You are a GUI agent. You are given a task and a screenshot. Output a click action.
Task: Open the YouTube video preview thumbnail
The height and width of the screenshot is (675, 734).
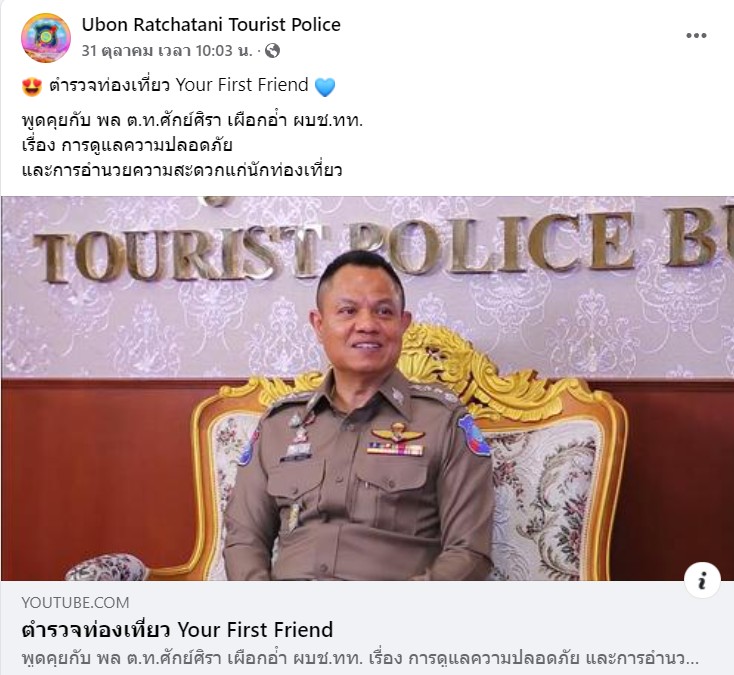pyautogui.click(x=367, y=389)
